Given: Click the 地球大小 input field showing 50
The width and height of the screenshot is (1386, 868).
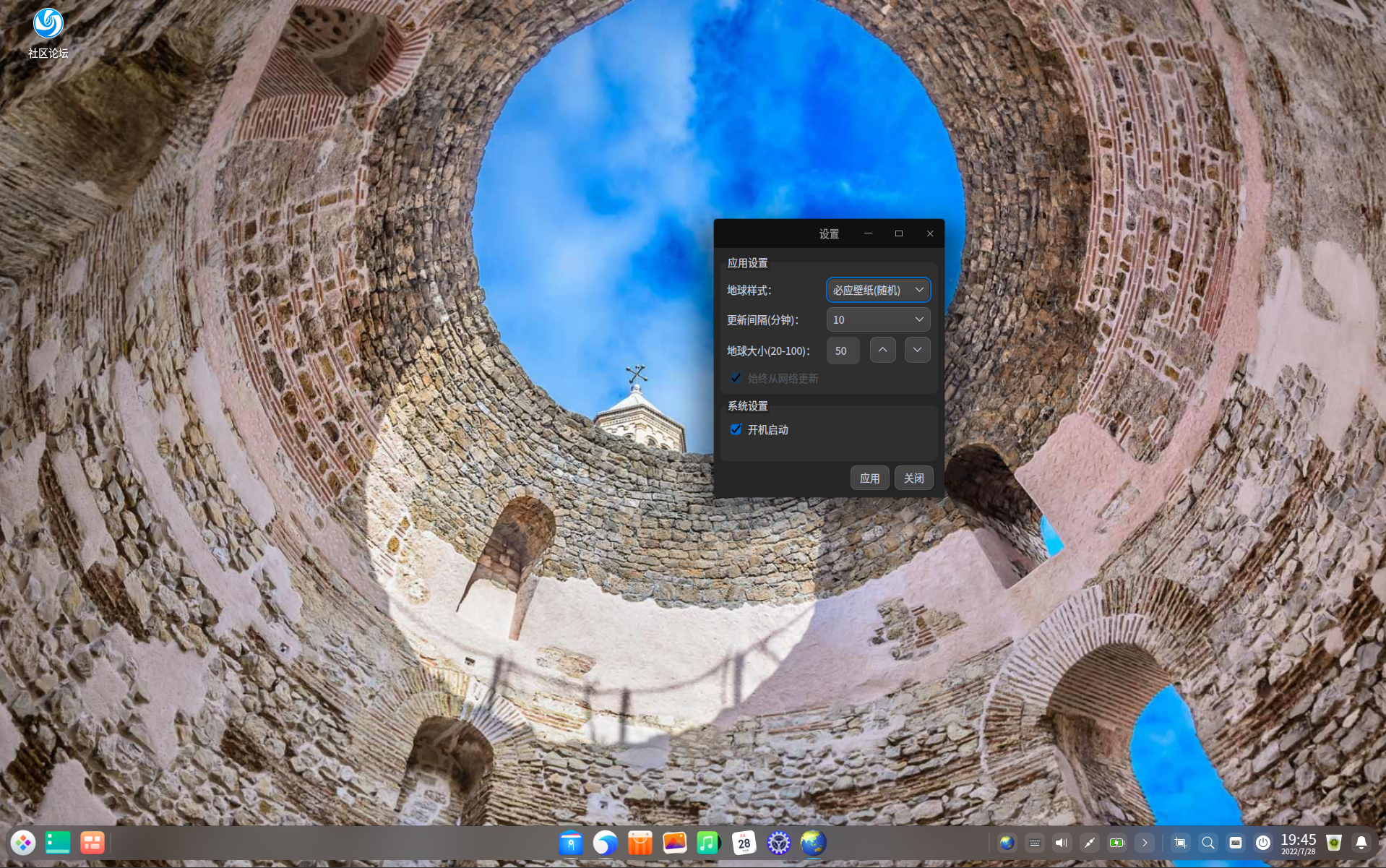Looking at the screenshot, I should 843,351.
